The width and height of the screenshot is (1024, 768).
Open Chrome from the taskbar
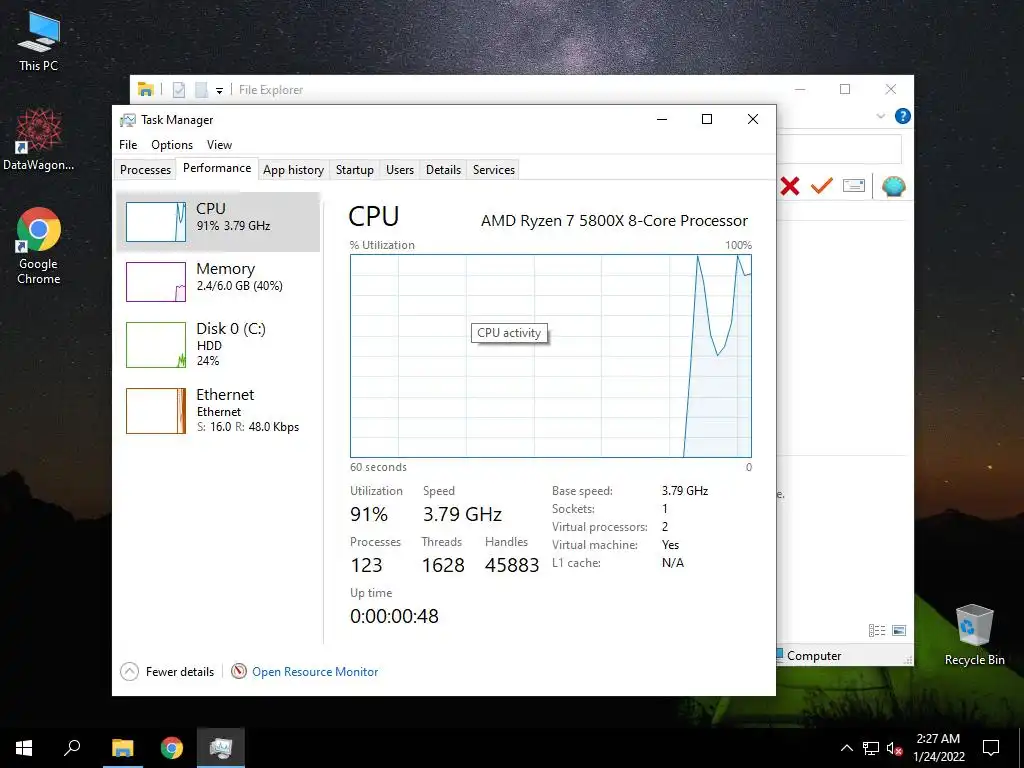[172, 748]
